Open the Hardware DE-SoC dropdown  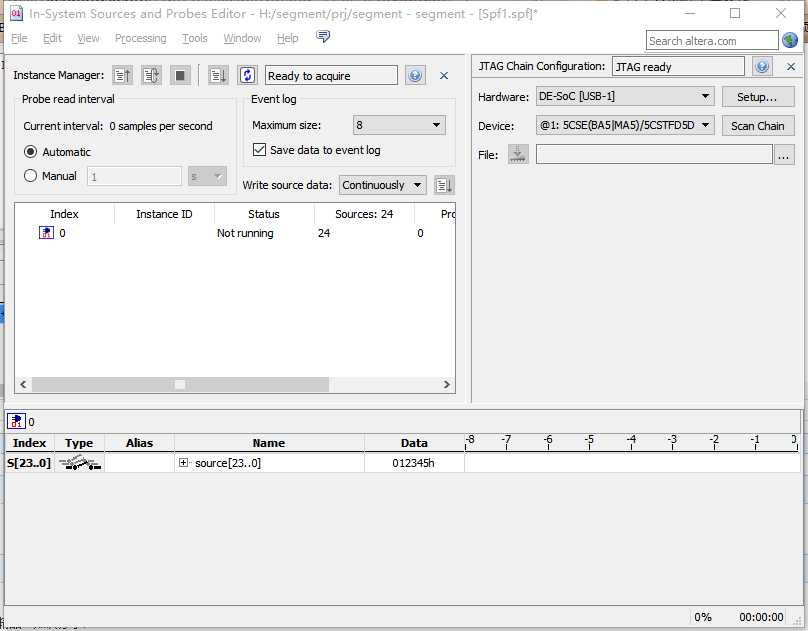625,96
